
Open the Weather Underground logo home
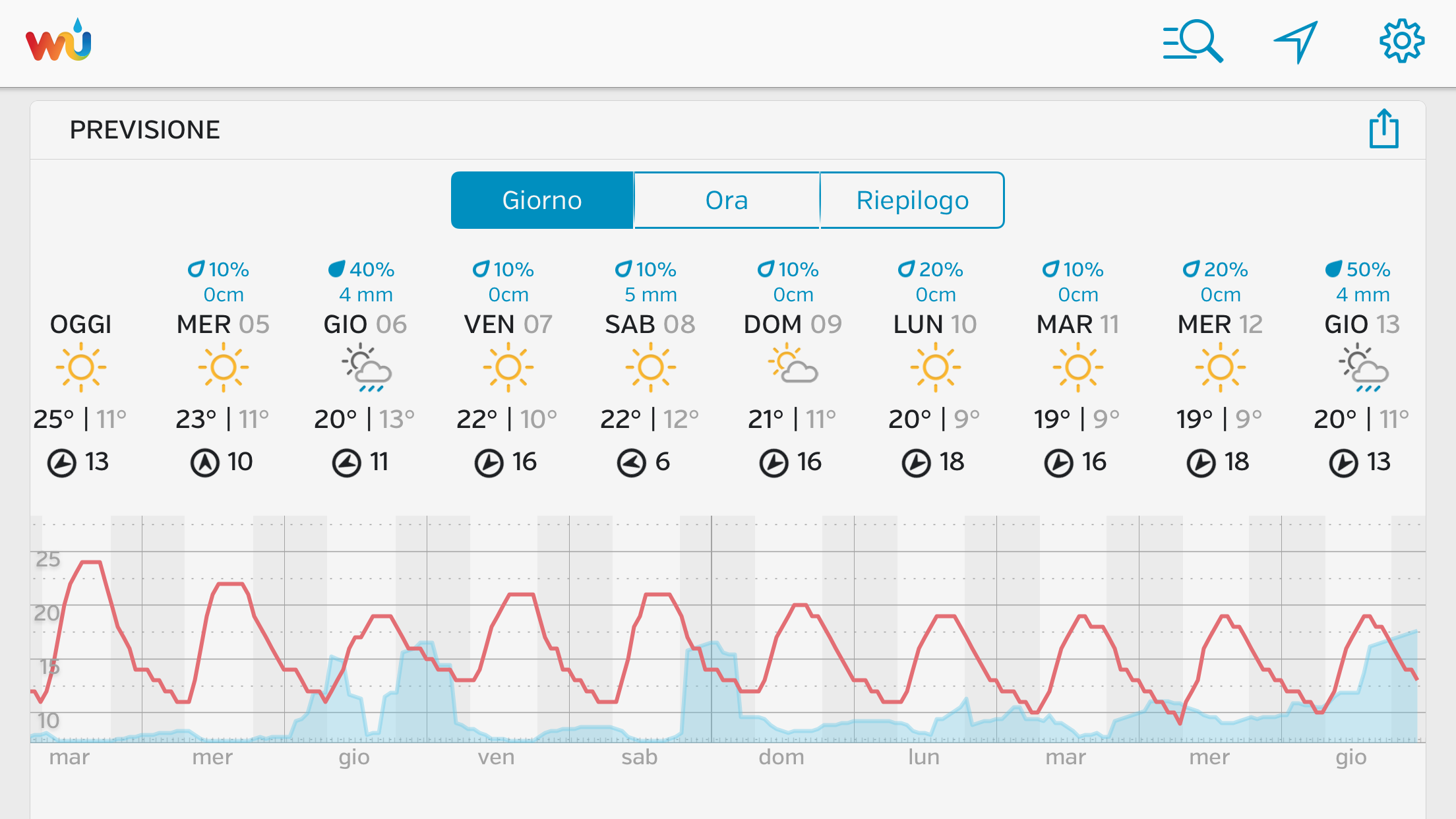click(x=59, y=41)
